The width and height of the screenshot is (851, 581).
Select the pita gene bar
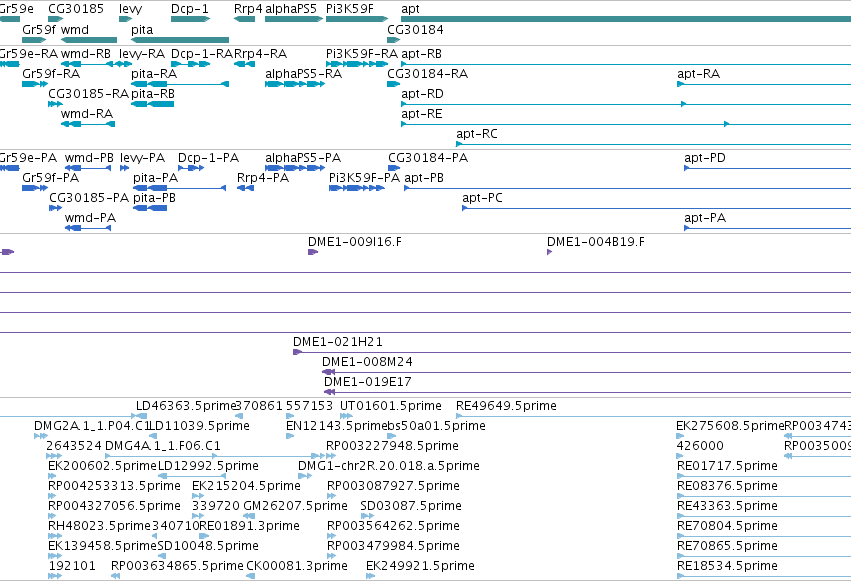pyautogui.click(x=180, y=40)
